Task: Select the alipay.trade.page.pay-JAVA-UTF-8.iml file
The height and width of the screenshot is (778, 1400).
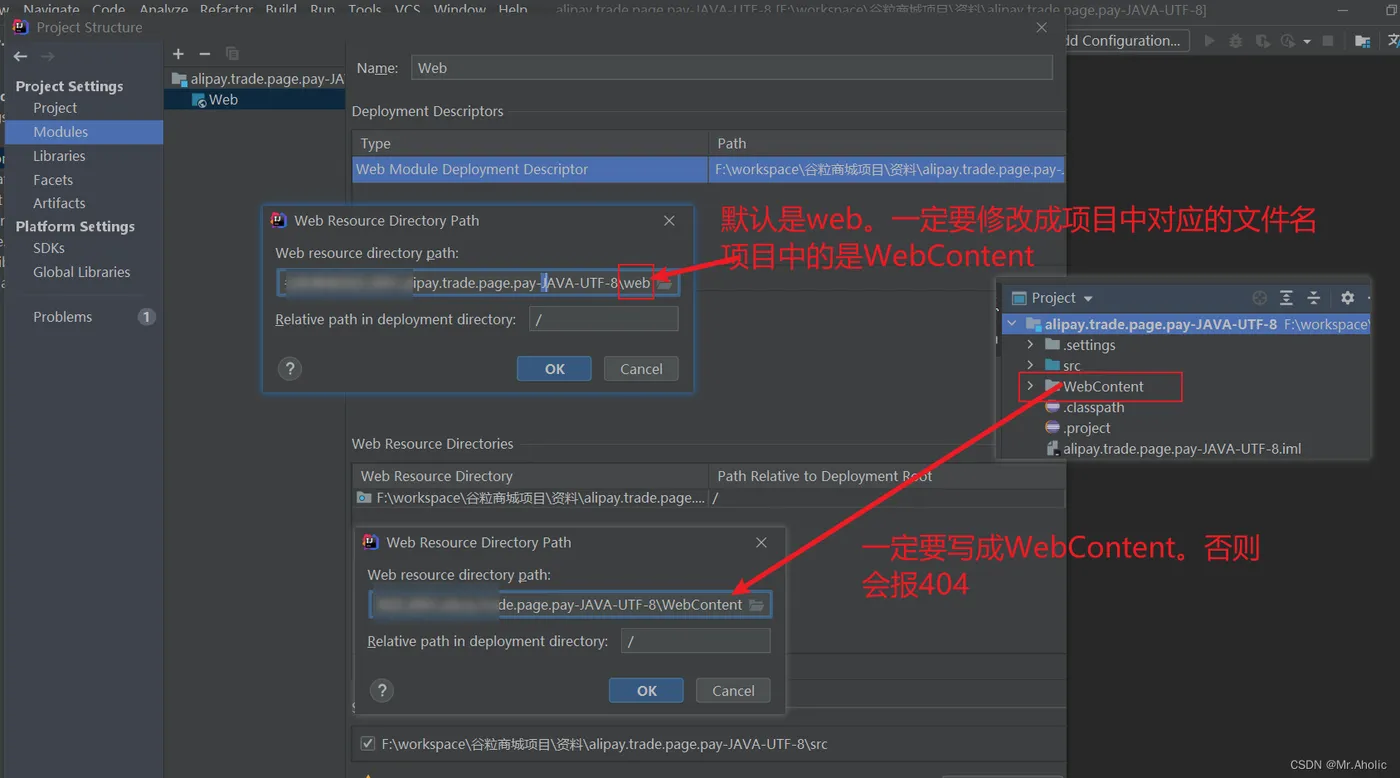Action: click(x=1181, y=450)
